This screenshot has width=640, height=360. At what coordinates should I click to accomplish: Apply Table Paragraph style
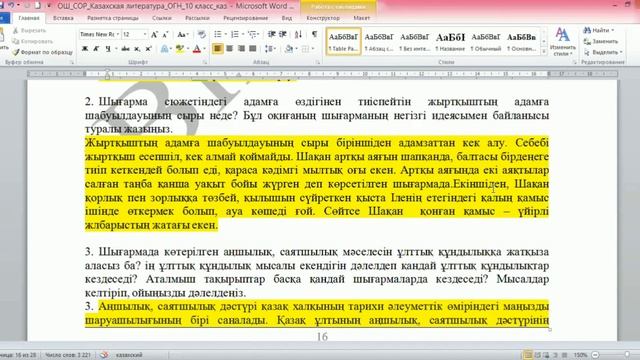tap(344, 42)
